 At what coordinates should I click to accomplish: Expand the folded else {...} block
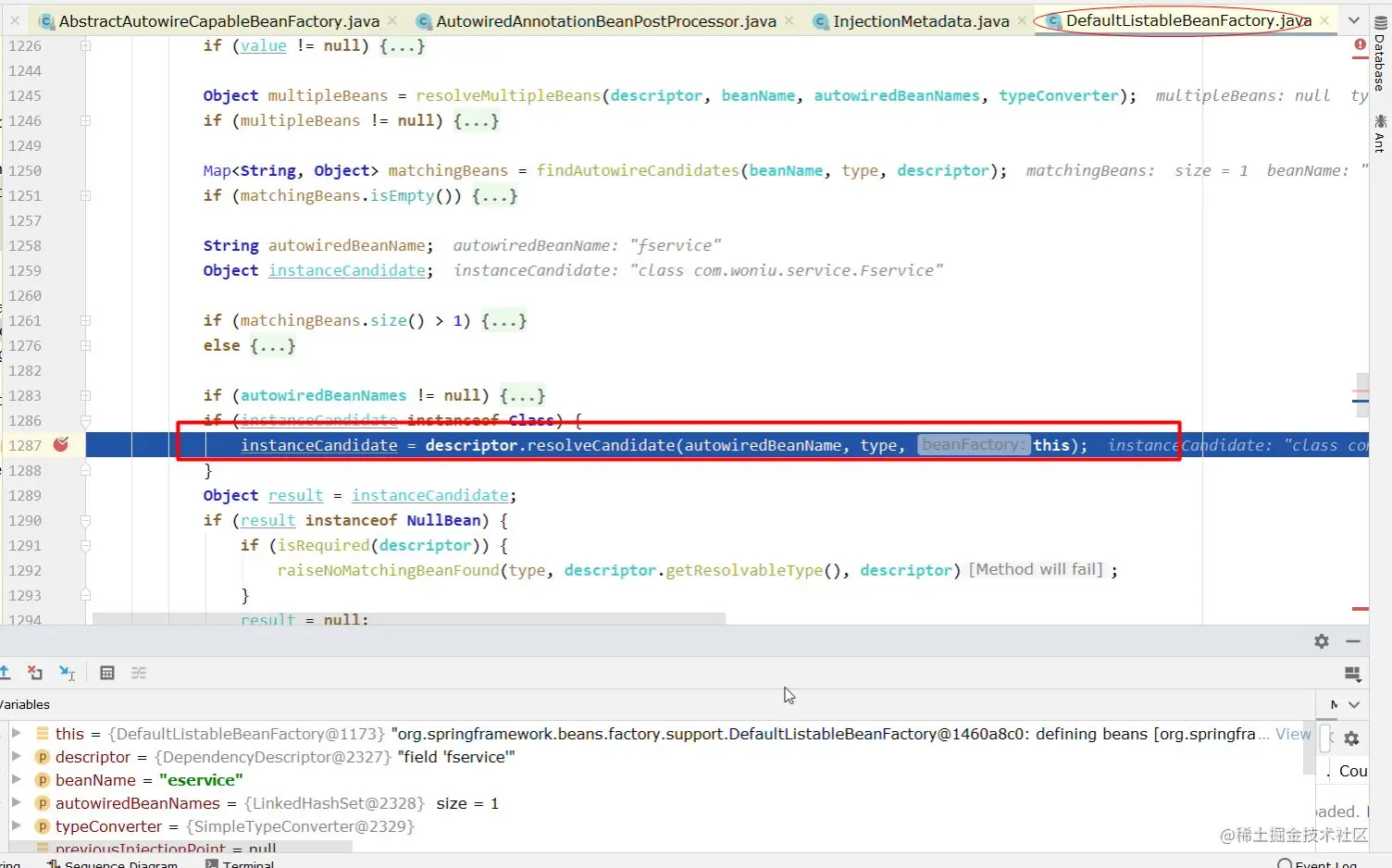(272, 345)
